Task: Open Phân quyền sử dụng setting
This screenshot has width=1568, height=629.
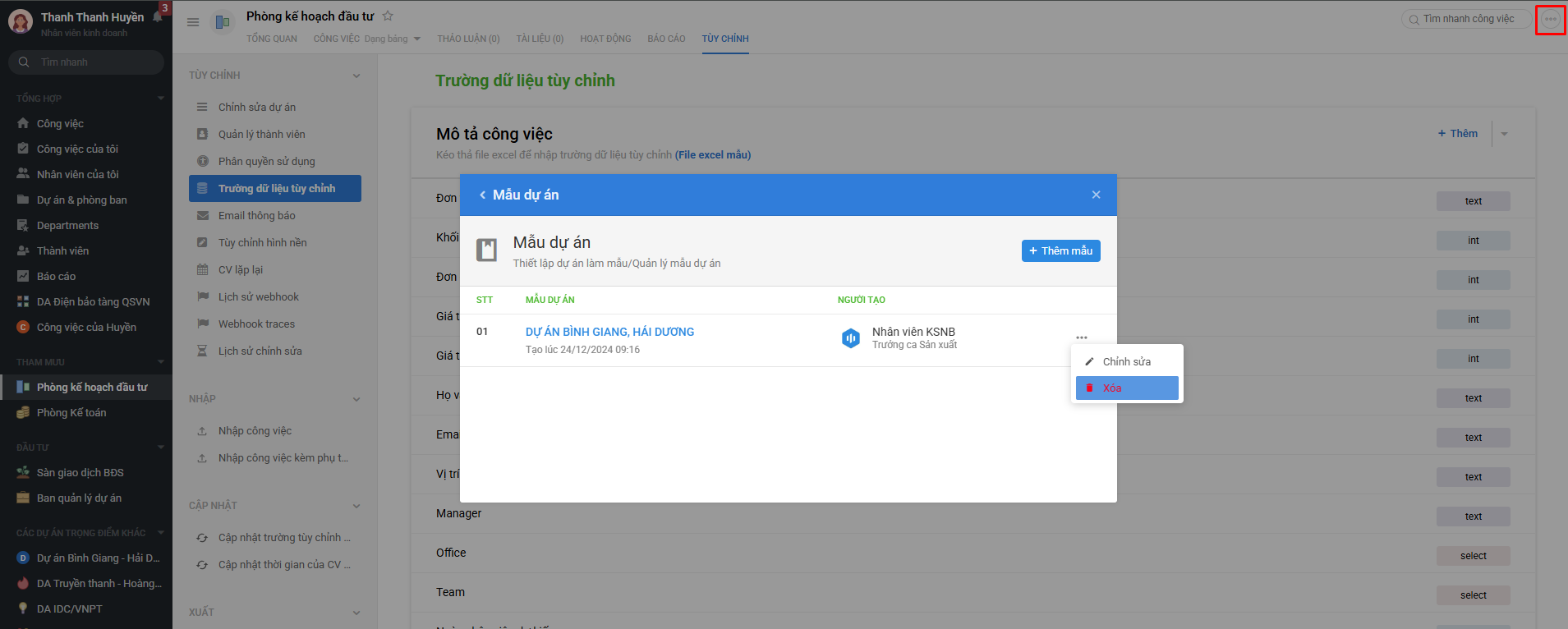Action: [275, 161]
